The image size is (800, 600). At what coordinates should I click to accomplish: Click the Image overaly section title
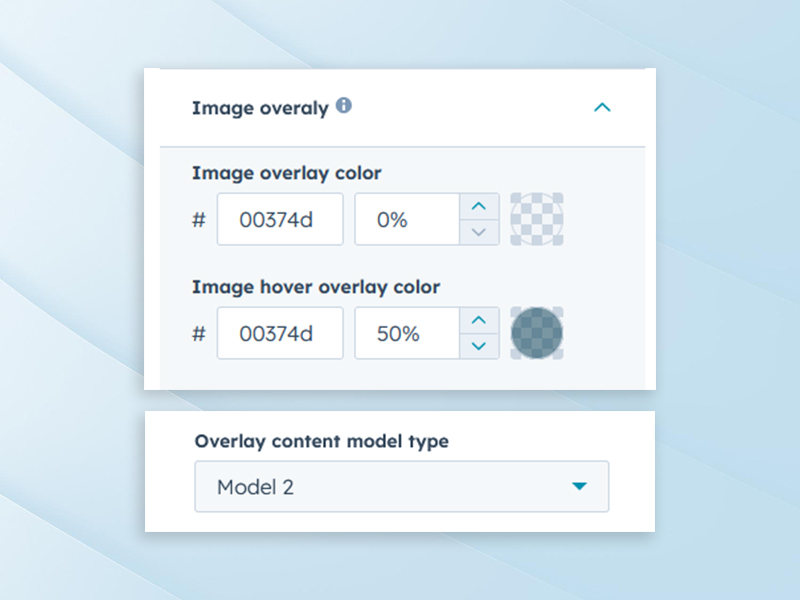[x=260, y=107]
